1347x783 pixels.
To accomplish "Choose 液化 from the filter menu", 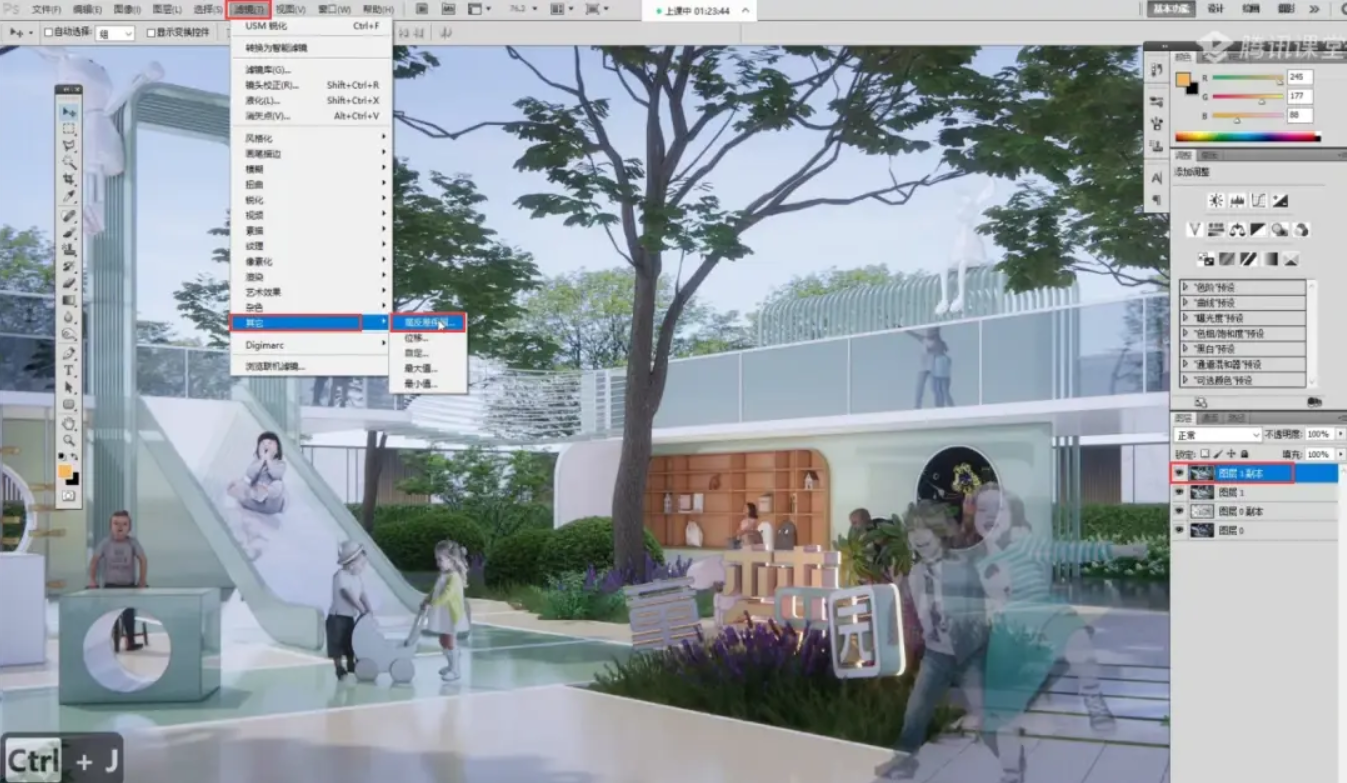I will pos(263,100).
